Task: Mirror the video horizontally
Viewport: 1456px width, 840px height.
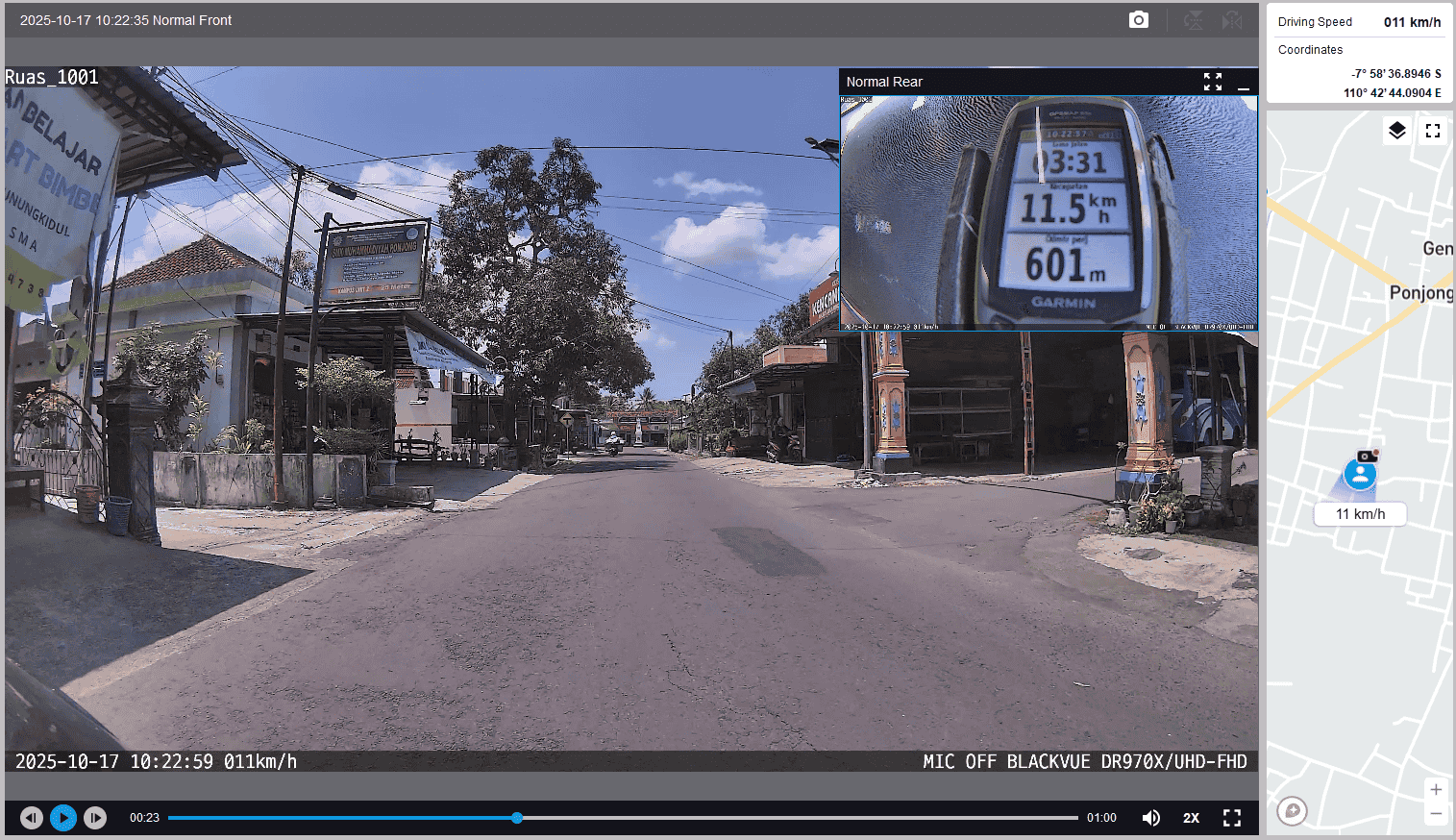Action: click(1232, 20)
